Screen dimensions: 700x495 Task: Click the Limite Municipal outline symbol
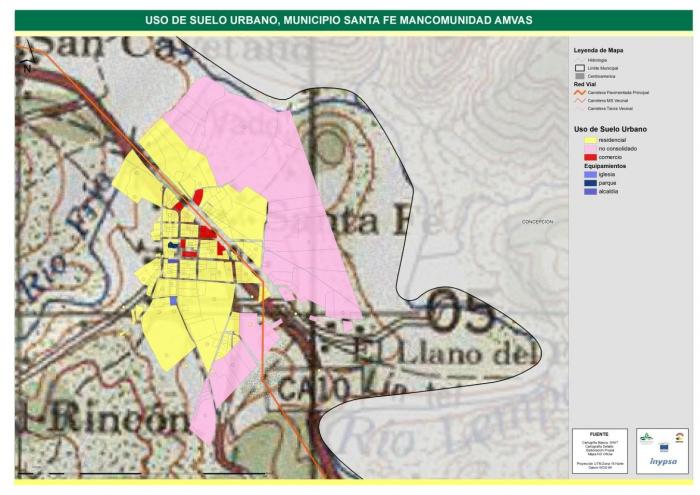click(578, 68)
